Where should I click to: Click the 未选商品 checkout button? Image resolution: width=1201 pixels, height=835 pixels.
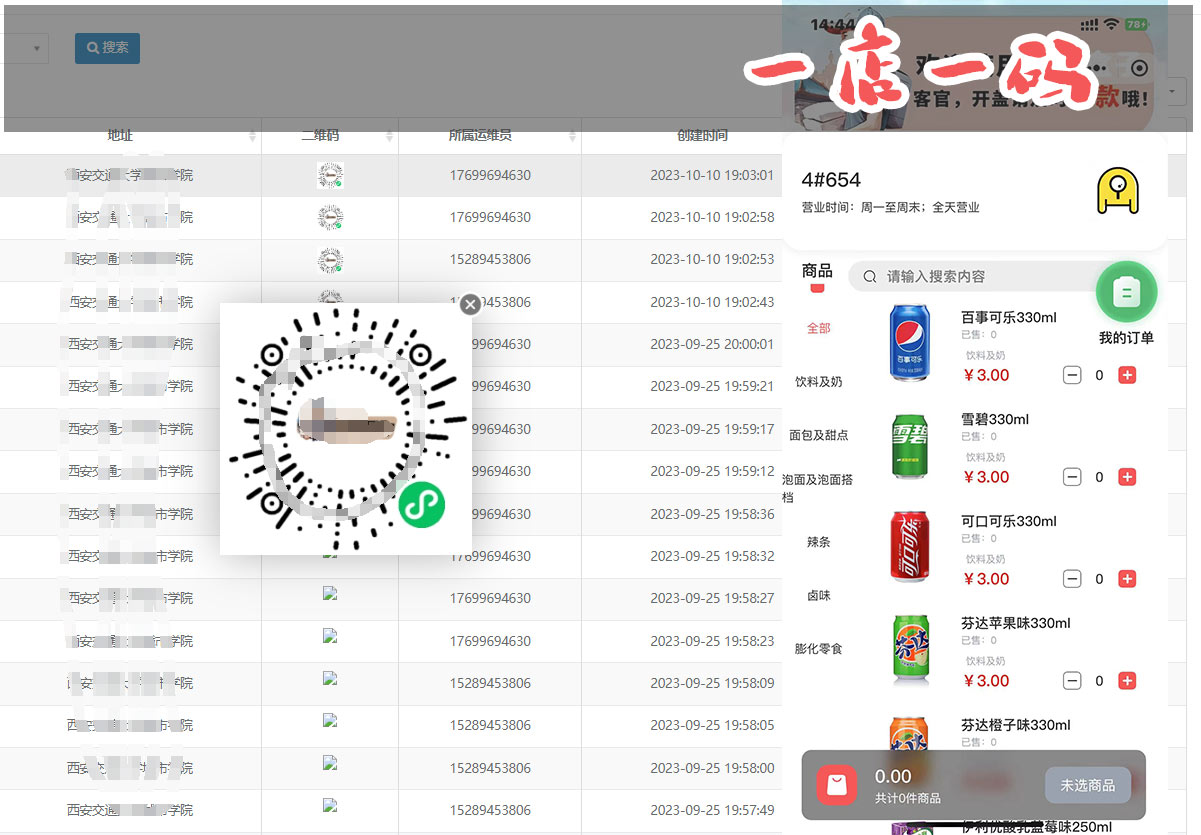click(1088, 785)
